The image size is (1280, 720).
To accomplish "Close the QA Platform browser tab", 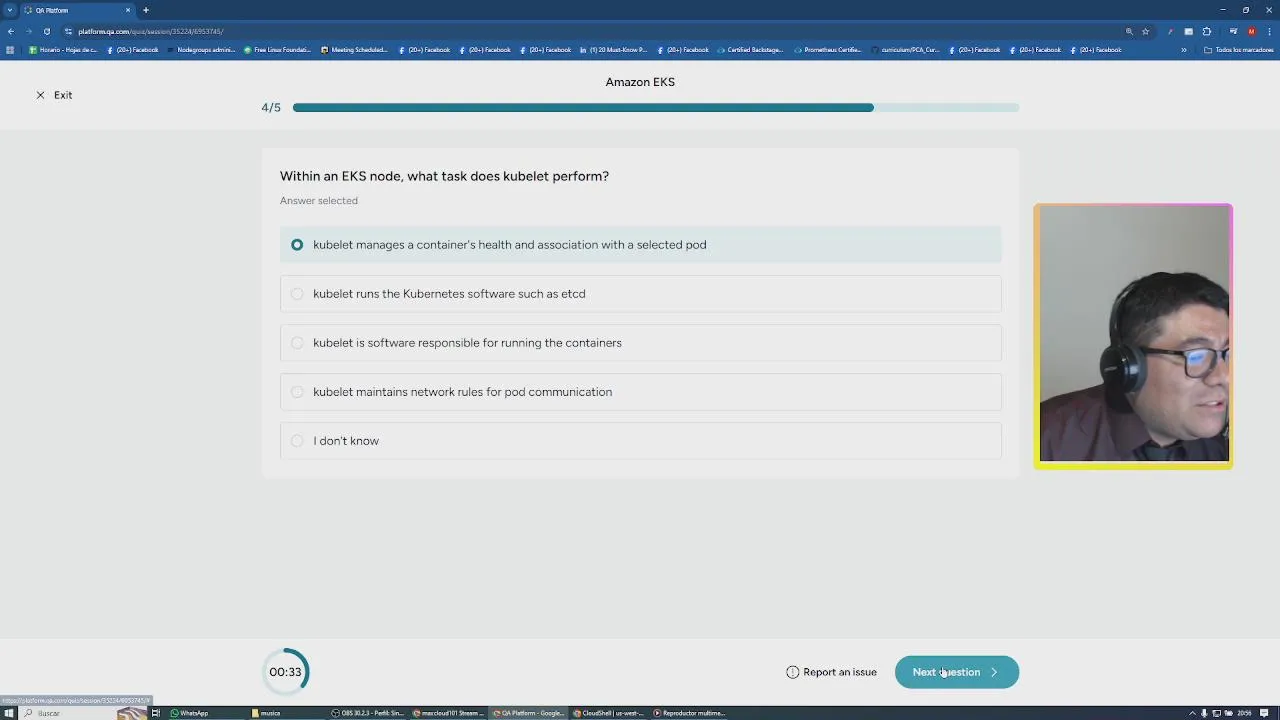I will [128, 10].
